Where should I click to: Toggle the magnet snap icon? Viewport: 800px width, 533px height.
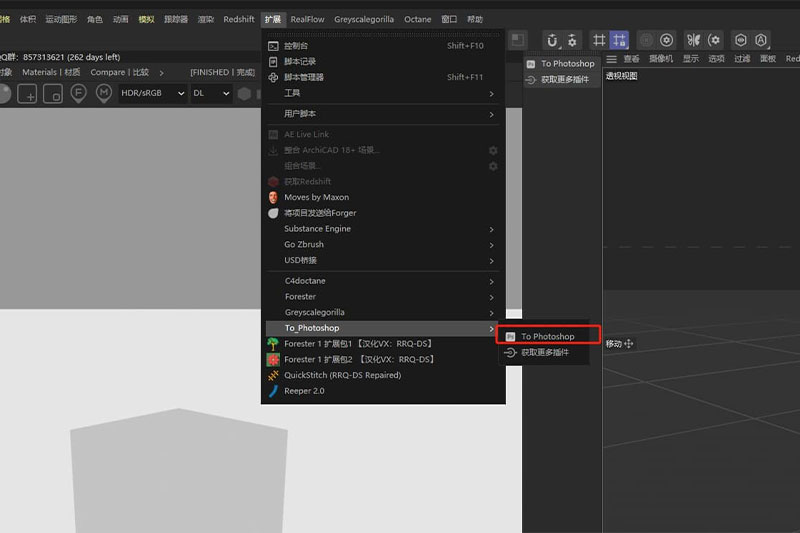pos(552,40)
